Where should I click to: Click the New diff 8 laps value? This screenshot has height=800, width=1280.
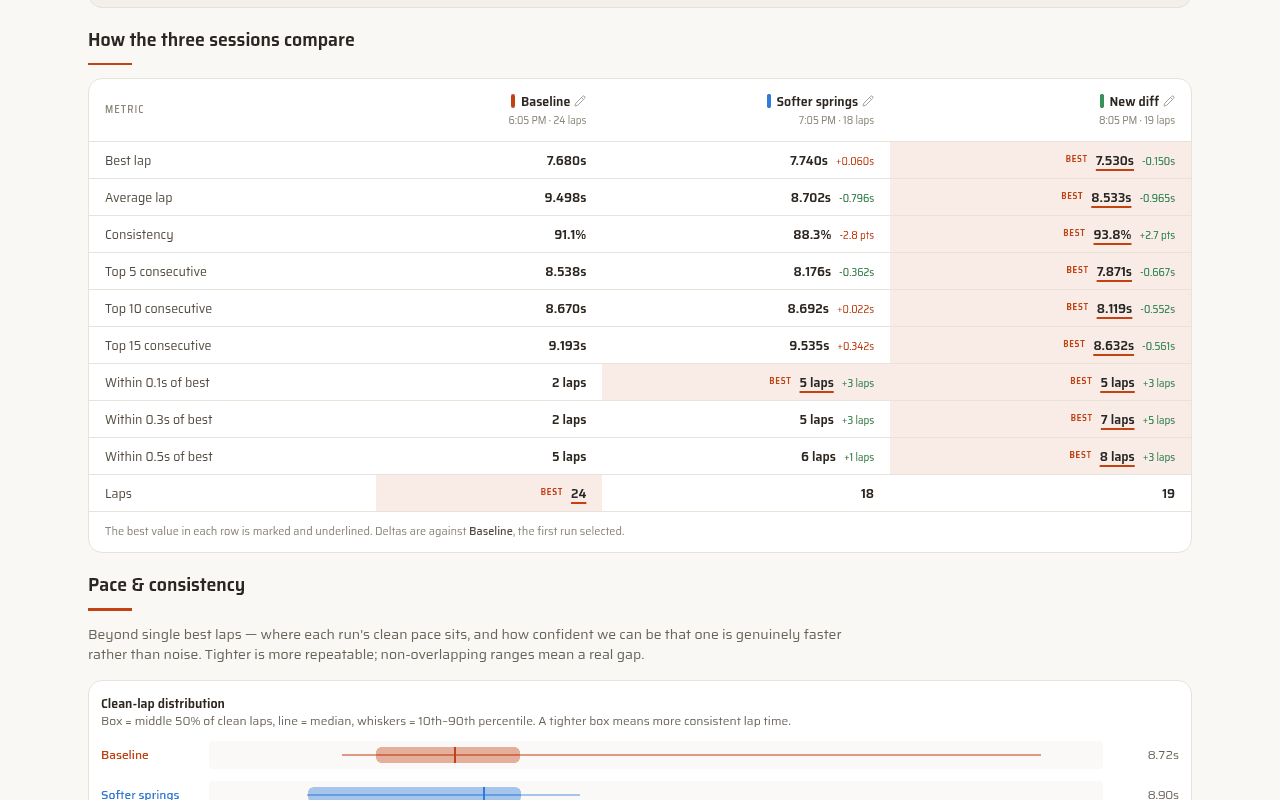pyautogui.click(x=1117, y=456)
